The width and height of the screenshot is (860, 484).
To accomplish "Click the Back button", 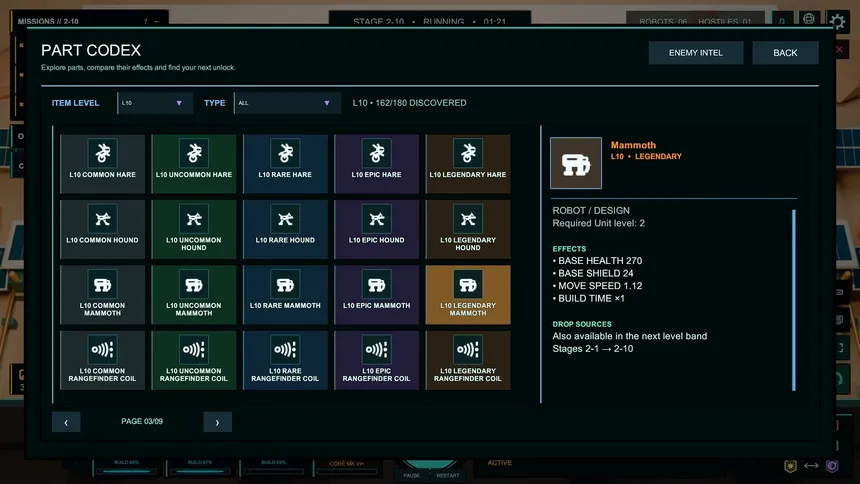I will (785, 53).
